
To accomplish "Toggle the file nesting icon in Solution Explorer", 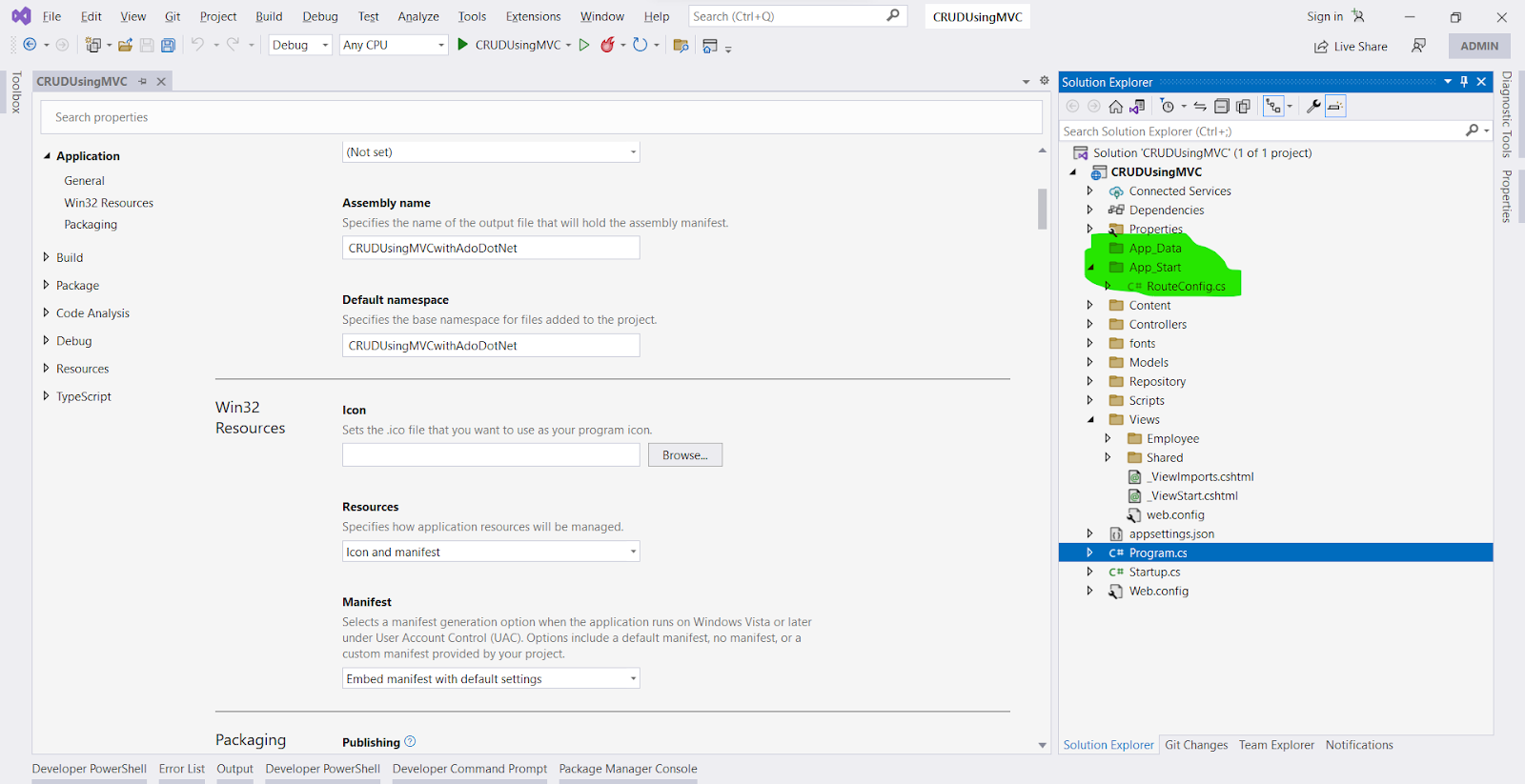I will pyautogui.click(x=1273, y=107).
